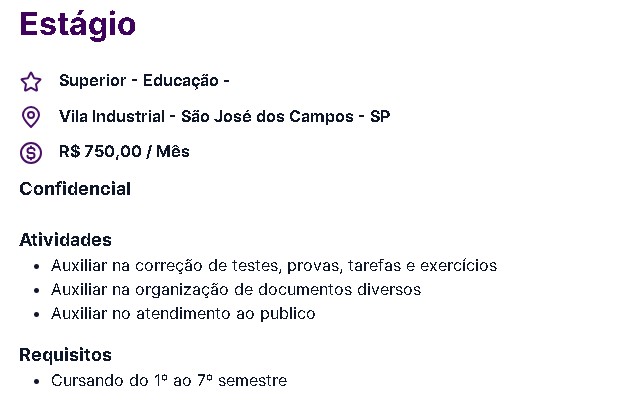Click the SP state abbreviation

click(380, 116)
